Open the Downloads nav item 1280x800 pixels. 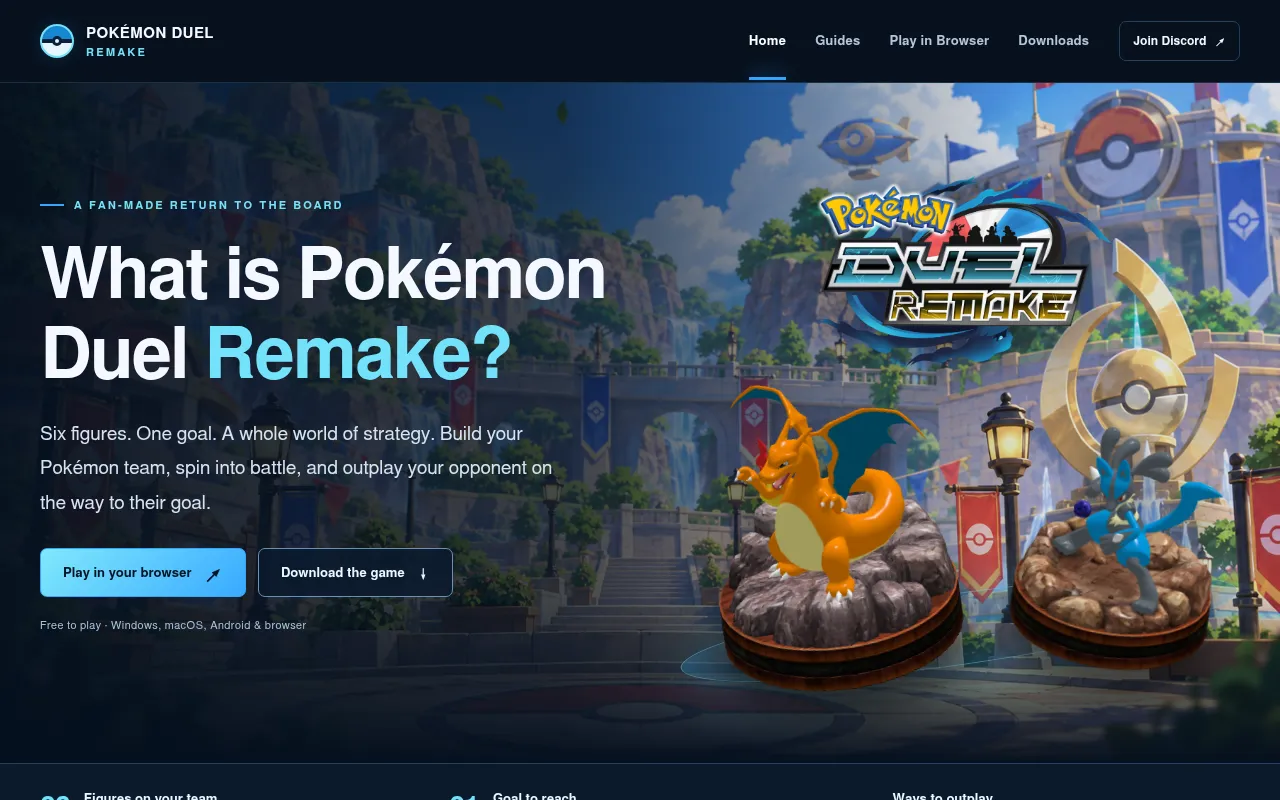click(1053, 41)
